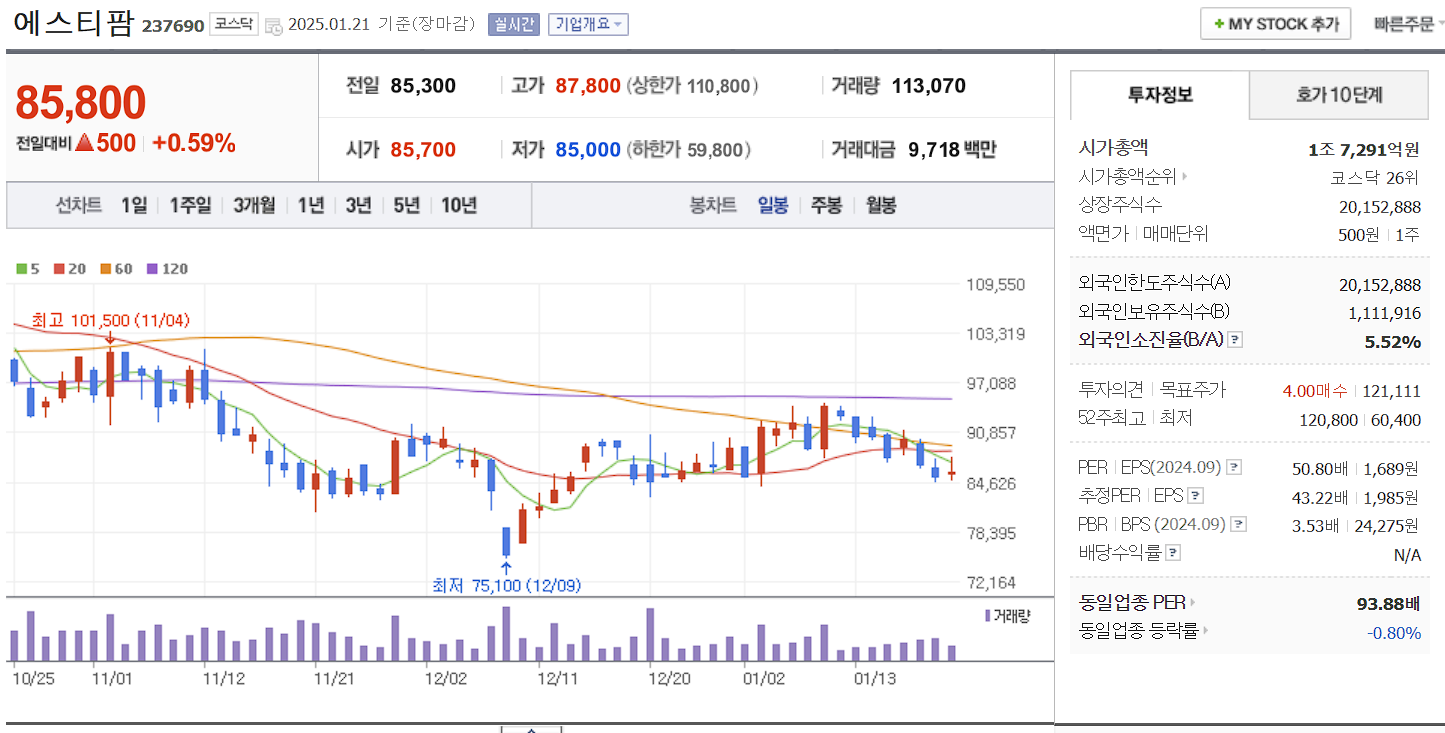The width and height of the screenshot is (1445, 733).
Task: Switch to the 호가 10단계 tab
Action: [x=1337, y=95]
